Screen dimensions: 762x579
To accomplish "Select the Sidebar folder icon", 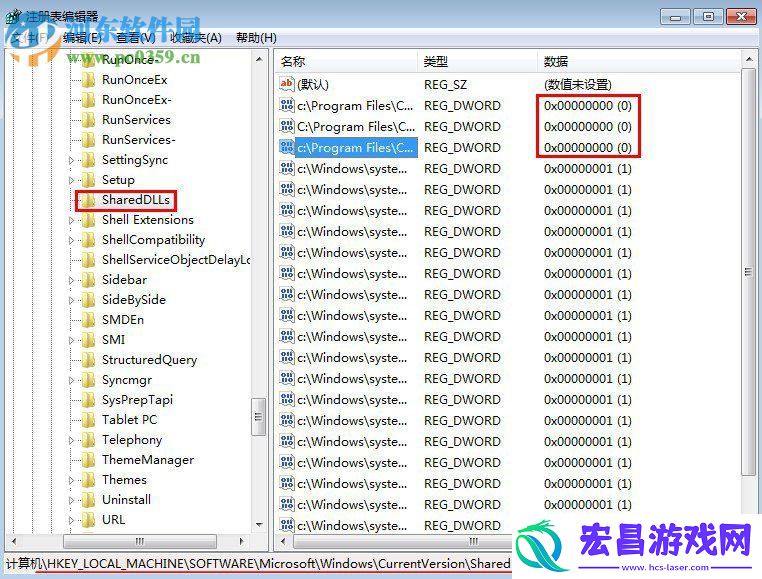I will pos(88,280).
